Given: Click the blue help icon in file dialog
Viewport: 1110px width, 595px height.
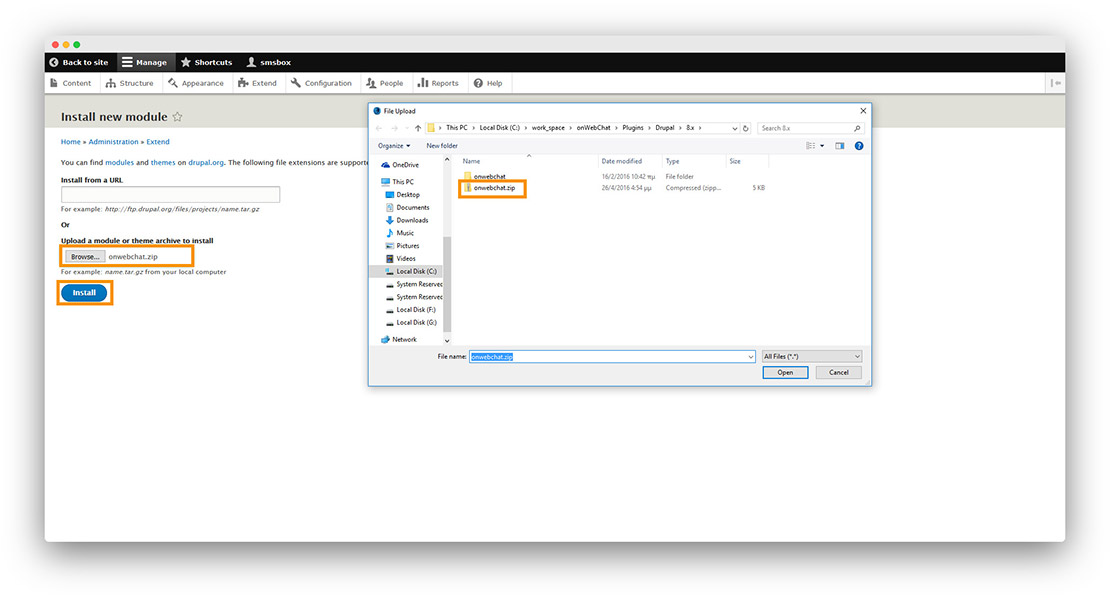Looking at the screenshot, I should (858, 146).
